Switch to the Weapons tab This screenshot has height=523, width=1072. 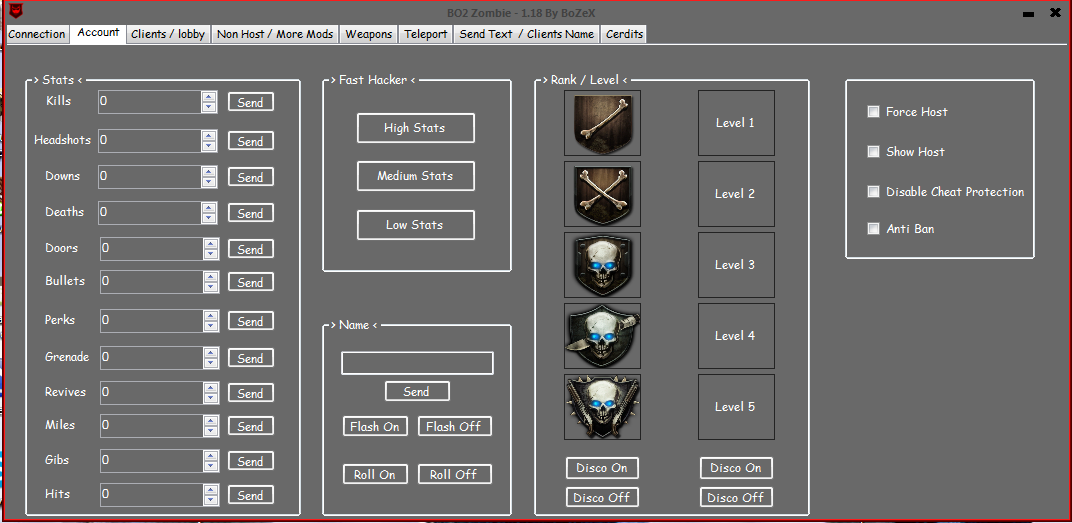[x=369, y=34]
